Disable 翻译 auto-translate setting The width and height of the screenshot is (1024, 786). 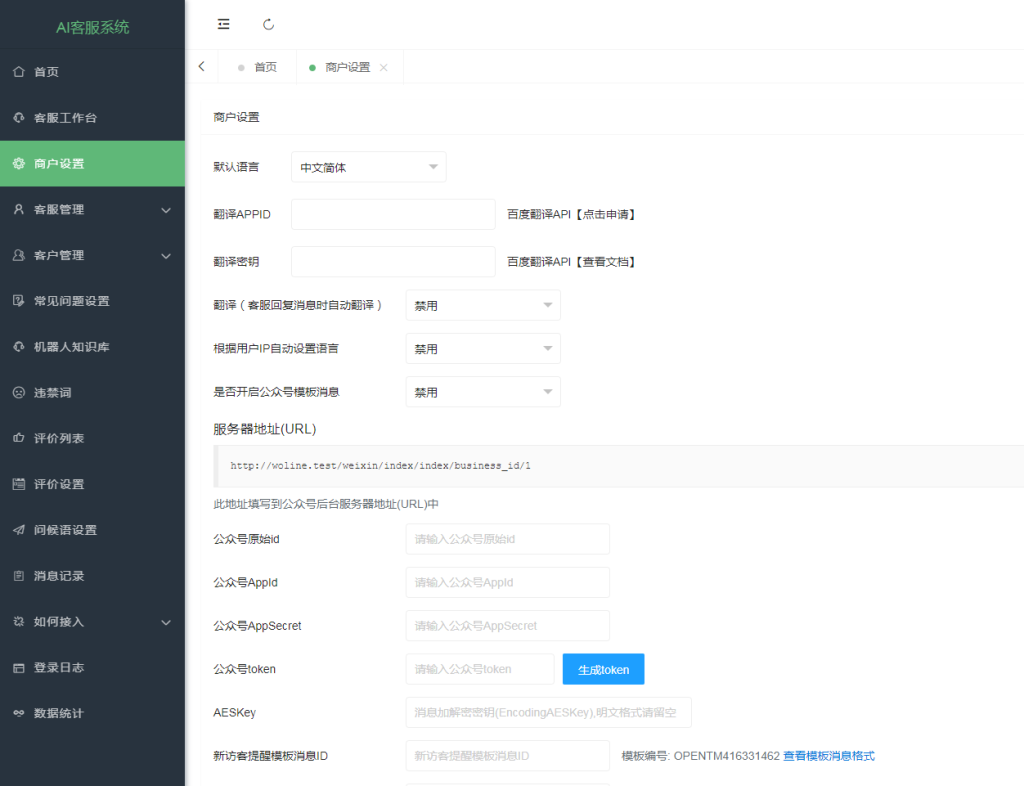tap(483, 304)
